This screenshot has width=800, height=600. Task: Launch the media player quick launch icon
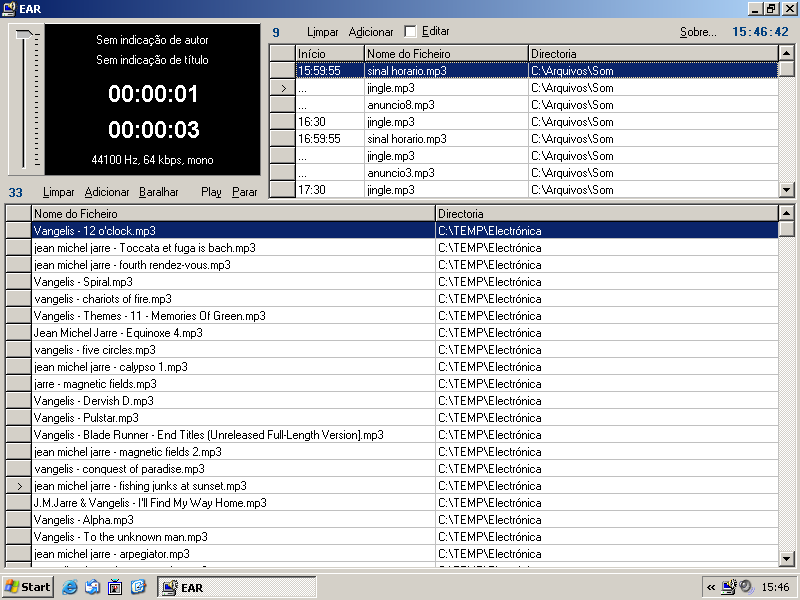click(x=115, y=587)
